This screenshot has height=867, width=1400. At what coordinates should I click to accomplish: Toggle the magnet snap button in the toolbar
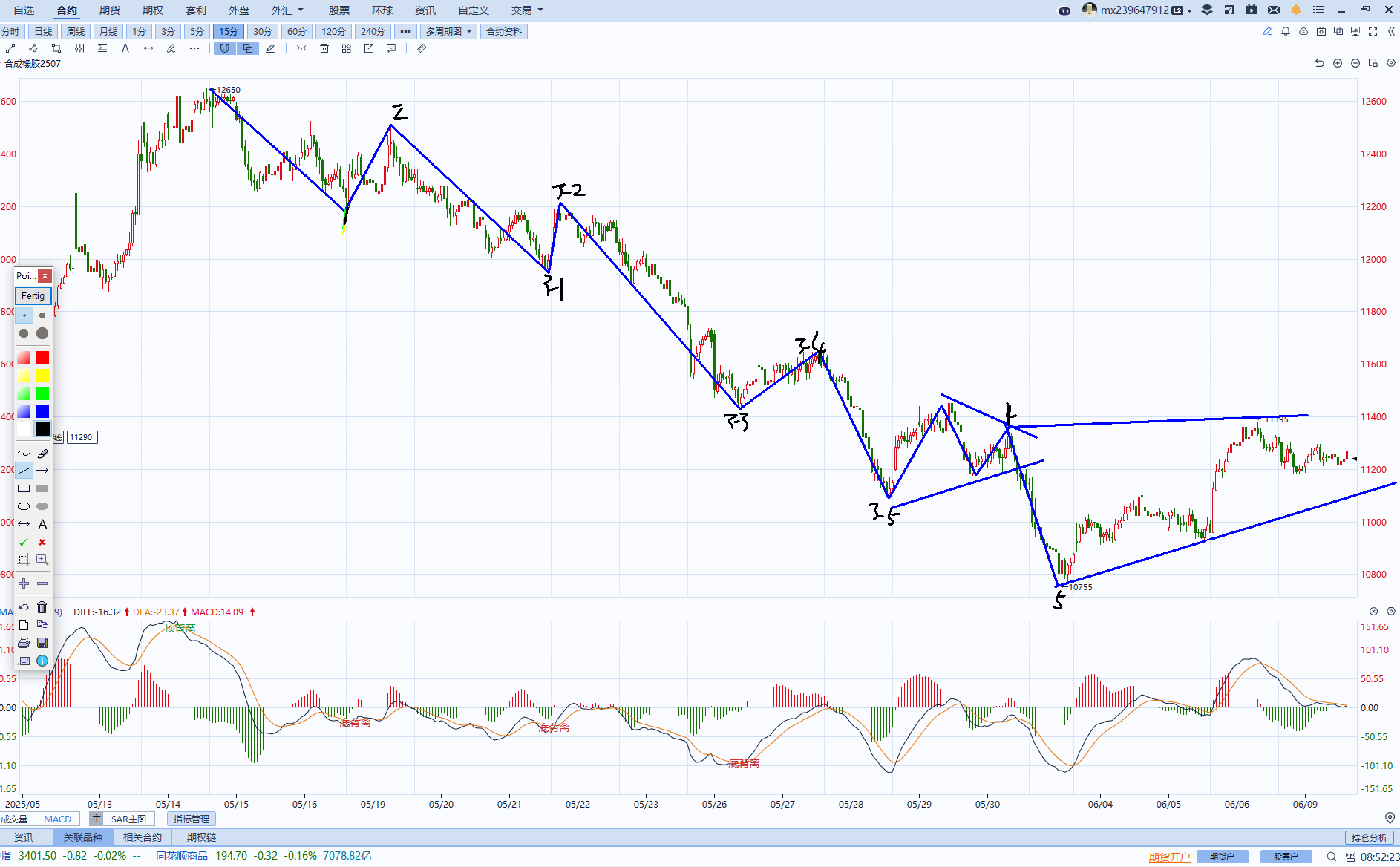point(224,48)
